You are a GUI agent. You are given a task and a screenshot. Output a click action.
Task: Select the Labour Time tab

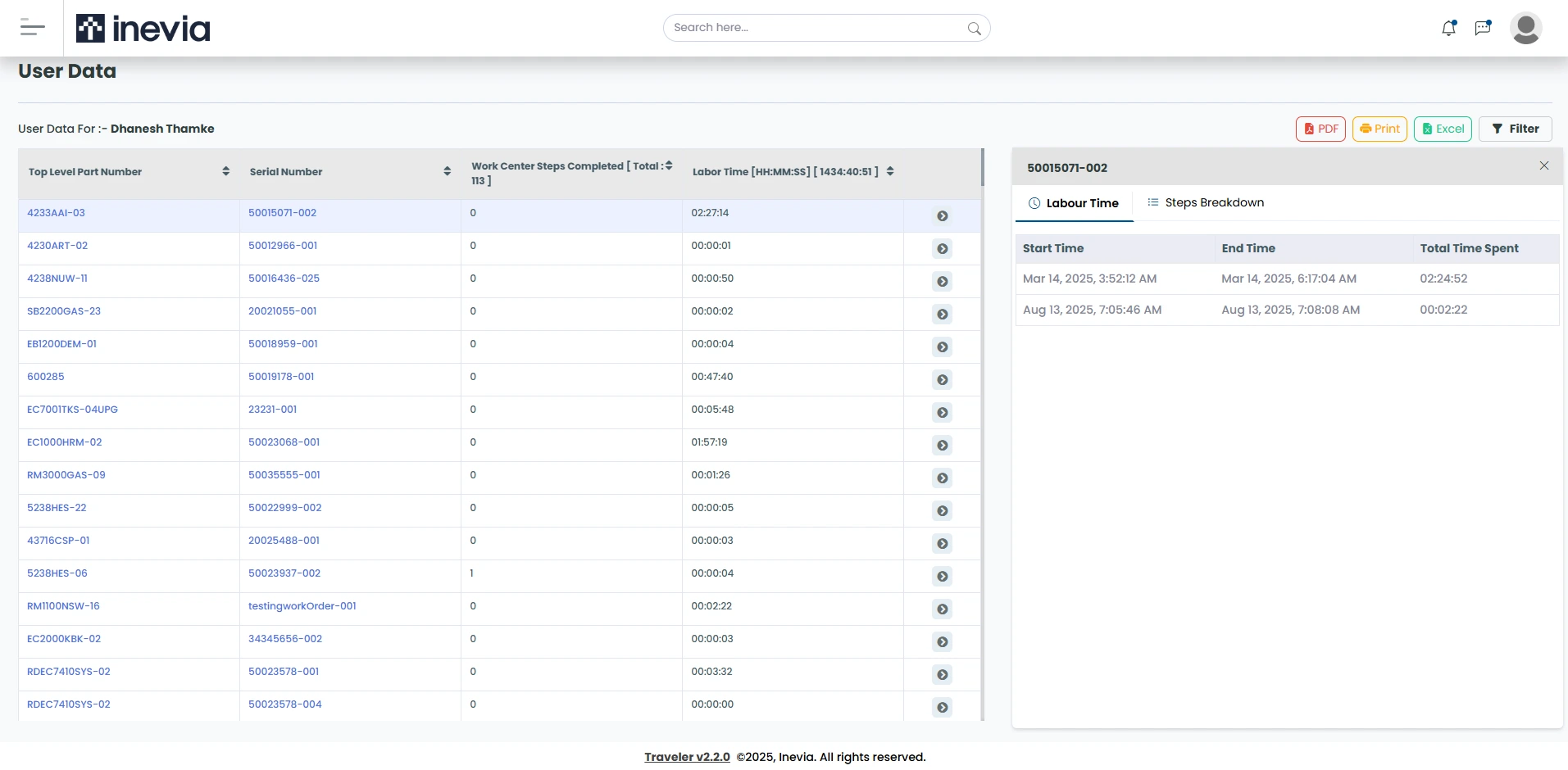tap(1074, 203)
